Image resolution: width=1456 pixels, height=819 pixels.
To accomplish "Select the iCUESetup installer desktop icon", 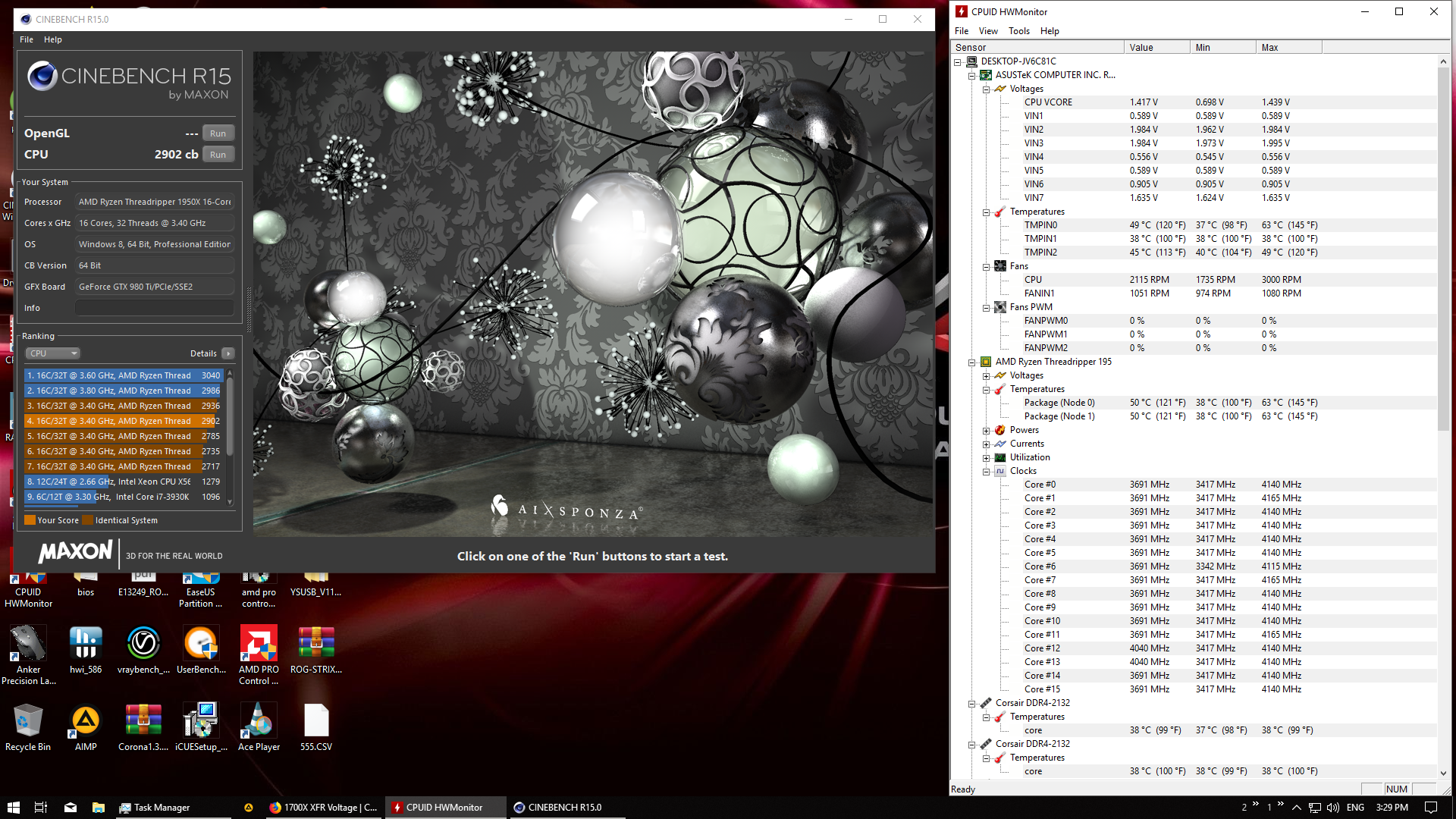I will tap(201, 727).
